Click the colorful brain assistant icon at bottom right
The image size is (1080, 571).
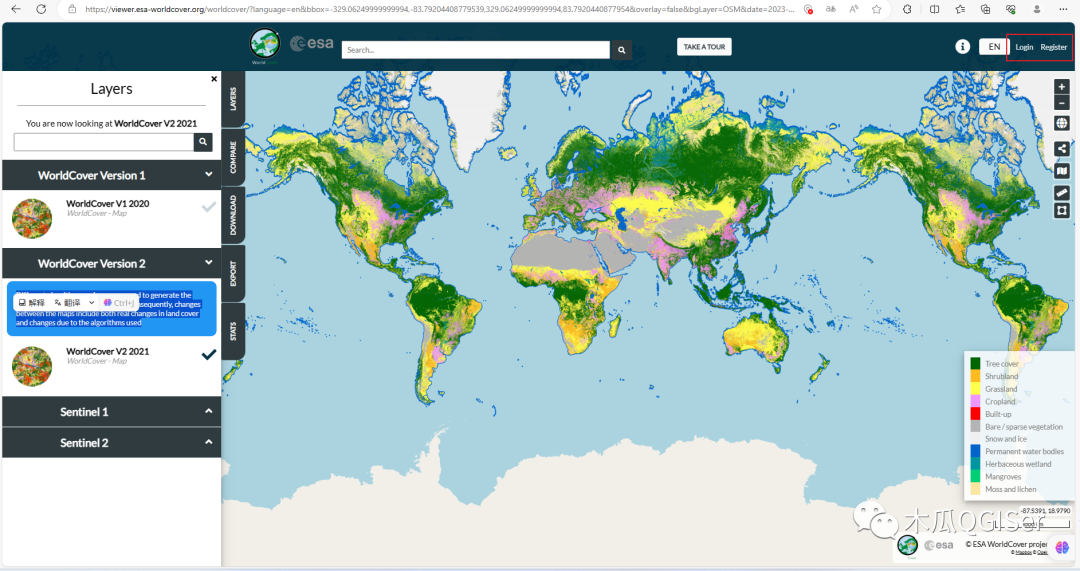pyautogui.click(x=1061, y=547)
